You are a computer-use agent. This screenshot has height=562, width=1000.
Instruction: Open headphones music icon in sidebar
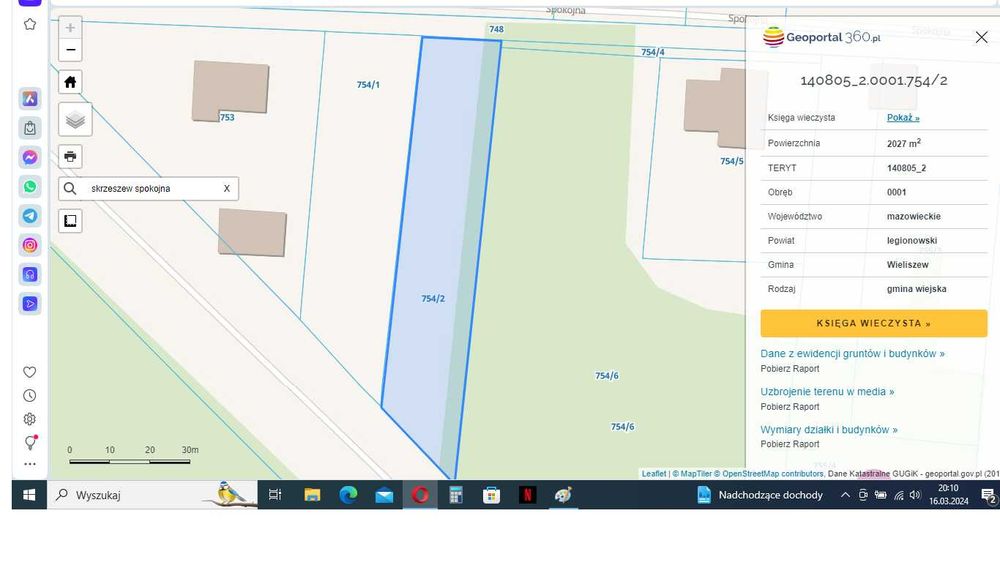30,274
